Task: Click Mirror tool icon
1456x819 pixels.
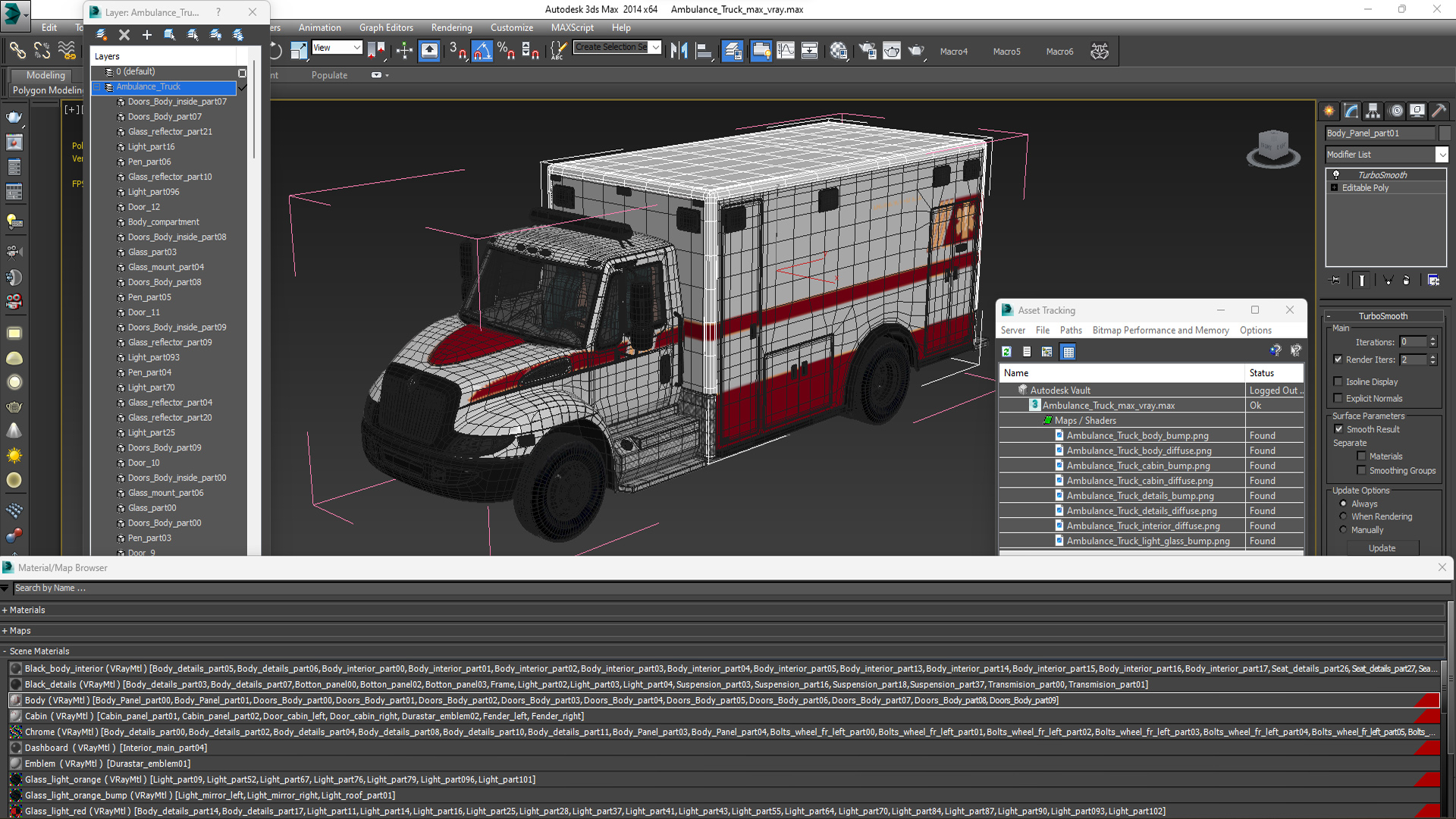Action: [679, 51]
